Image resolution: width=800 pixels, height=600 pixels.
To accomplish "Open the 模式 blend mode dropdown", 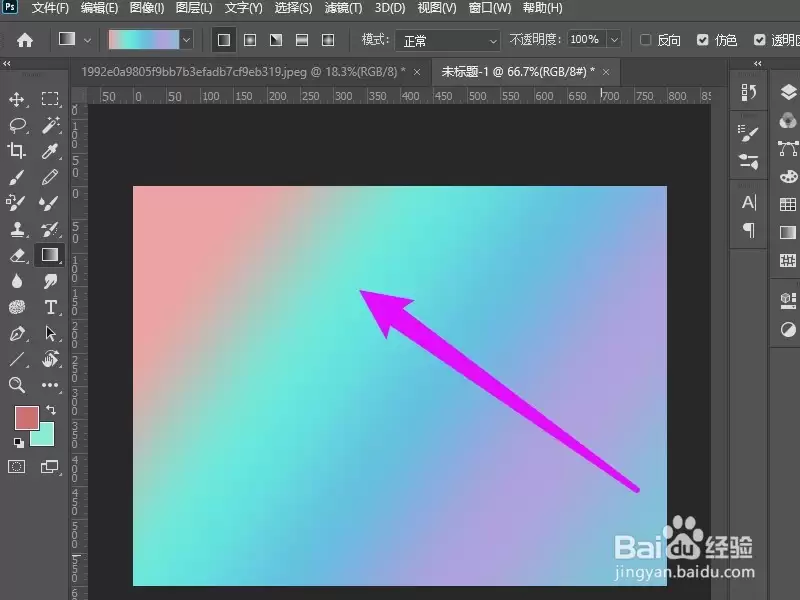I will 447,40.
